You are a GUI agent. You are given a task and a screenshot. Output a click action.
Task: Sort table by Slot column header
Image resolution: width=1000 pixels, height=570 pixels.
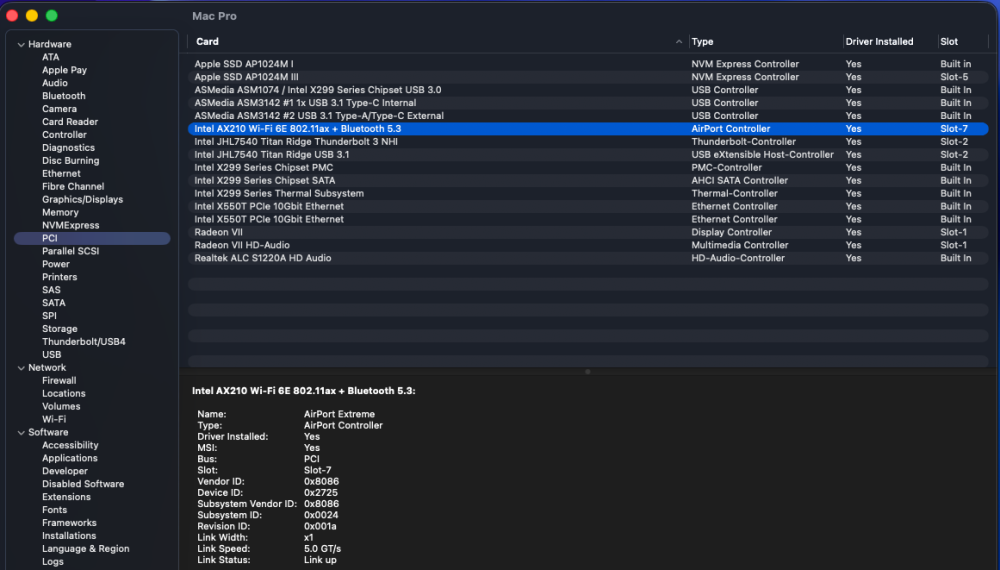tap(949, 41)
